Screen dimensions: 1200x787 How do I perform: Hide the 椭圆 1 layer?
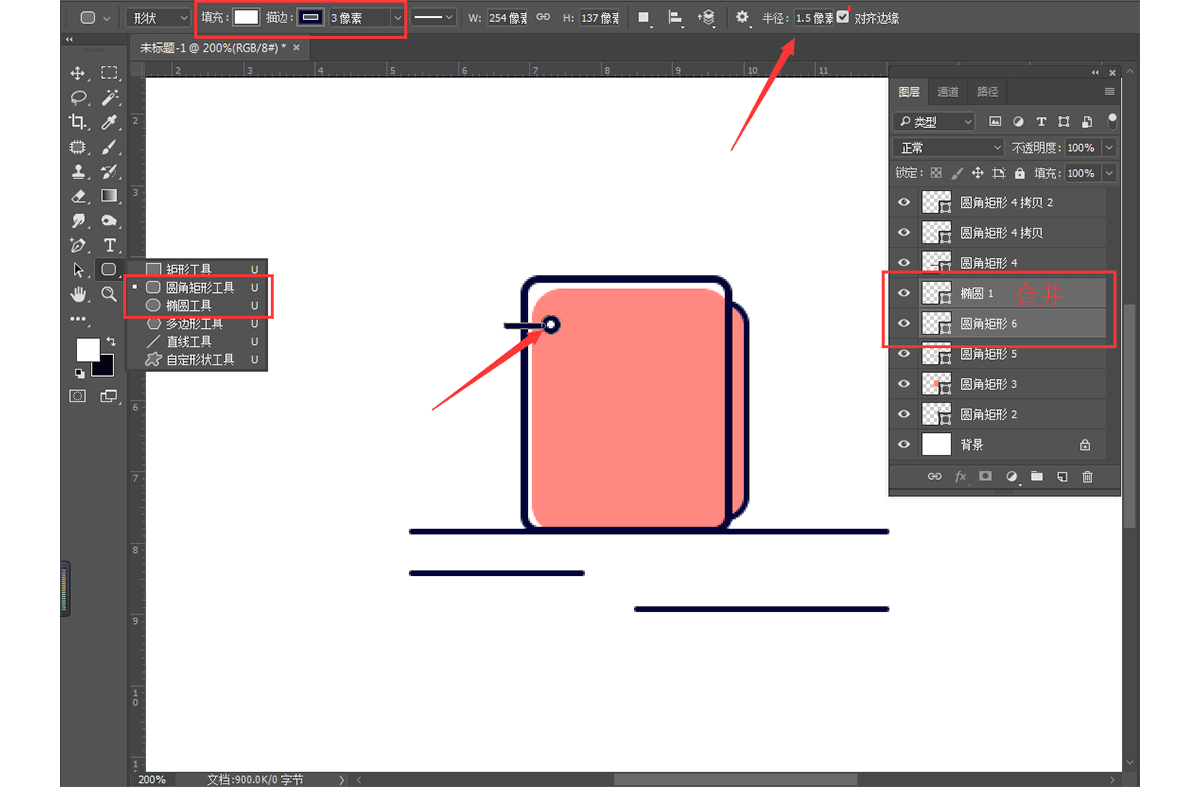(x=904, y=293)
